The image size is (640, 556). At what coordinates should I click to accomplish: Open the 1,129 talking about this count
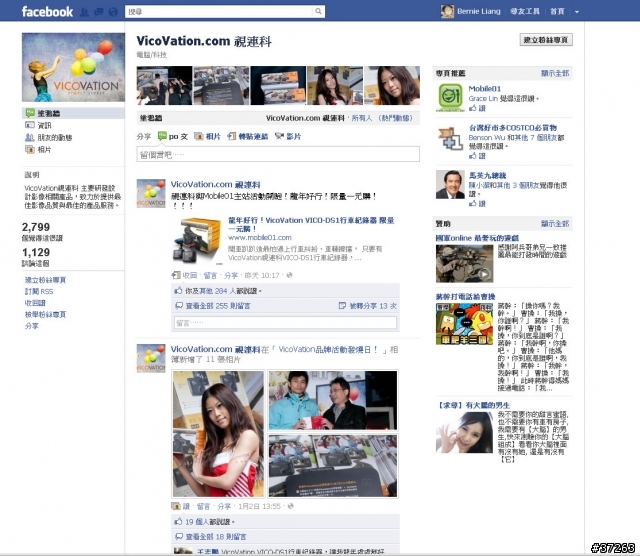click(x=36, y=252)
